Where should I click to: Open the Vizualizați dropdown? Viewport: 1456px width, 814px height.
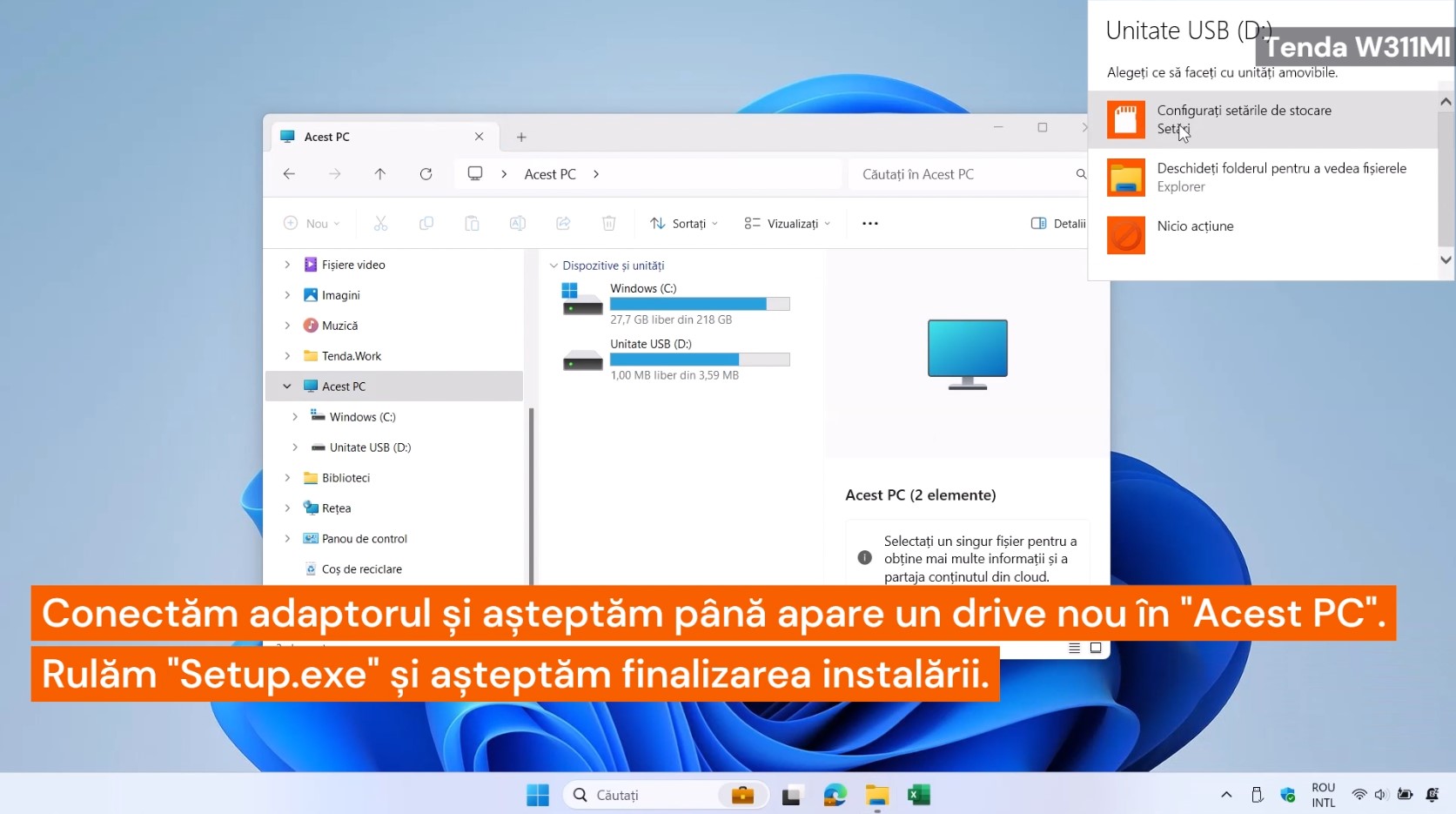(x=788, y=224)
